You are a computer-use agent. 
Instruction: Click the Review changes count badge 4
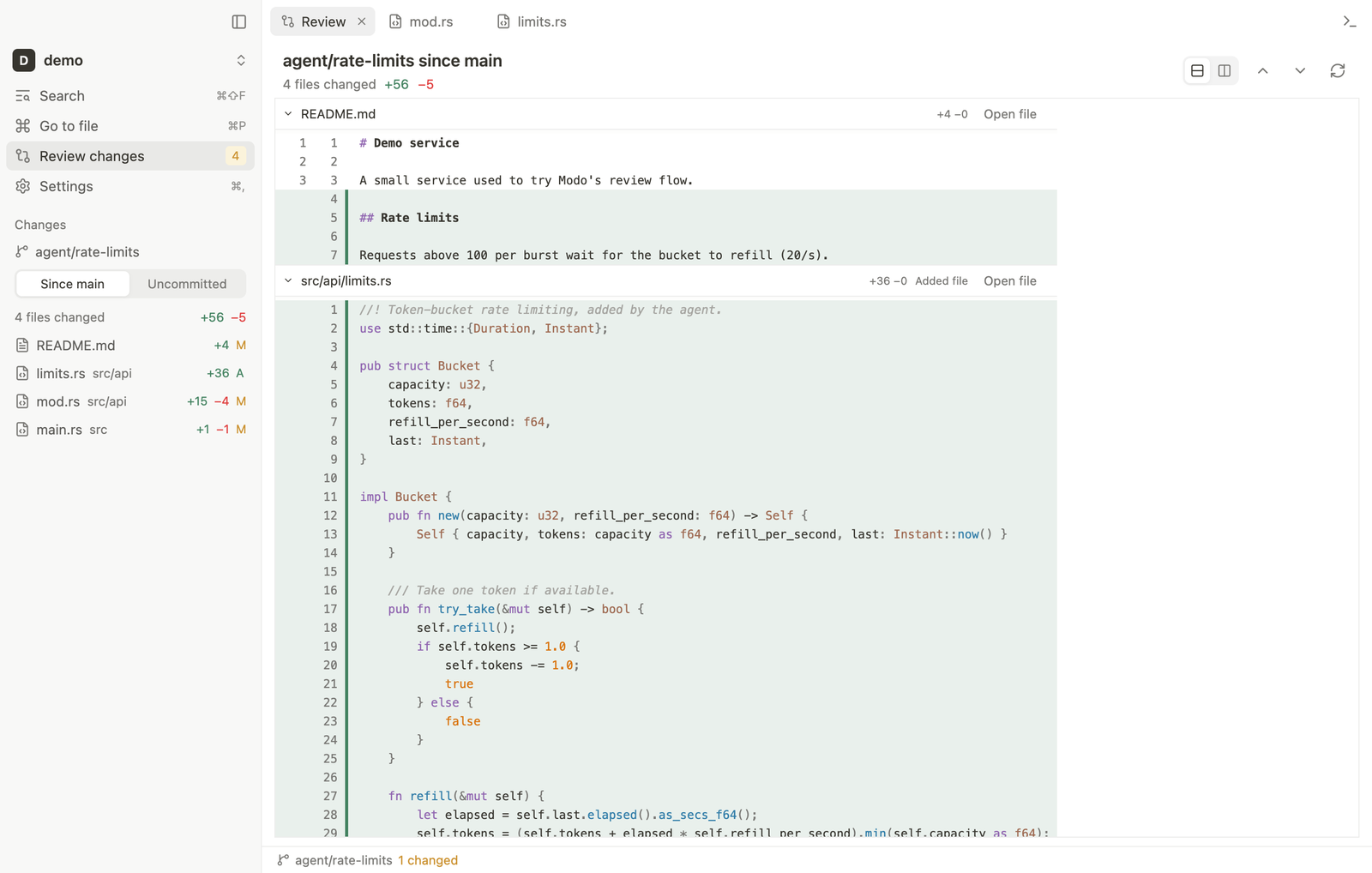click(x=236, y=156)
